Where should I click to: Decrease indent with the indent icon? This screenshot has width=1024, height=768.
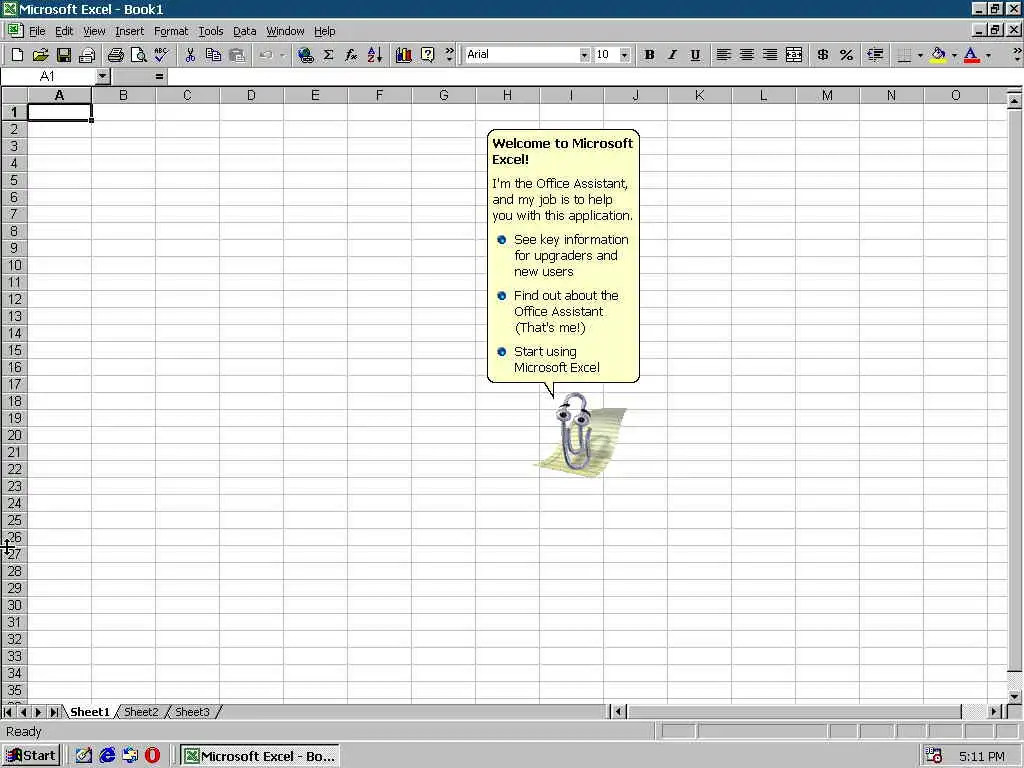875,55
